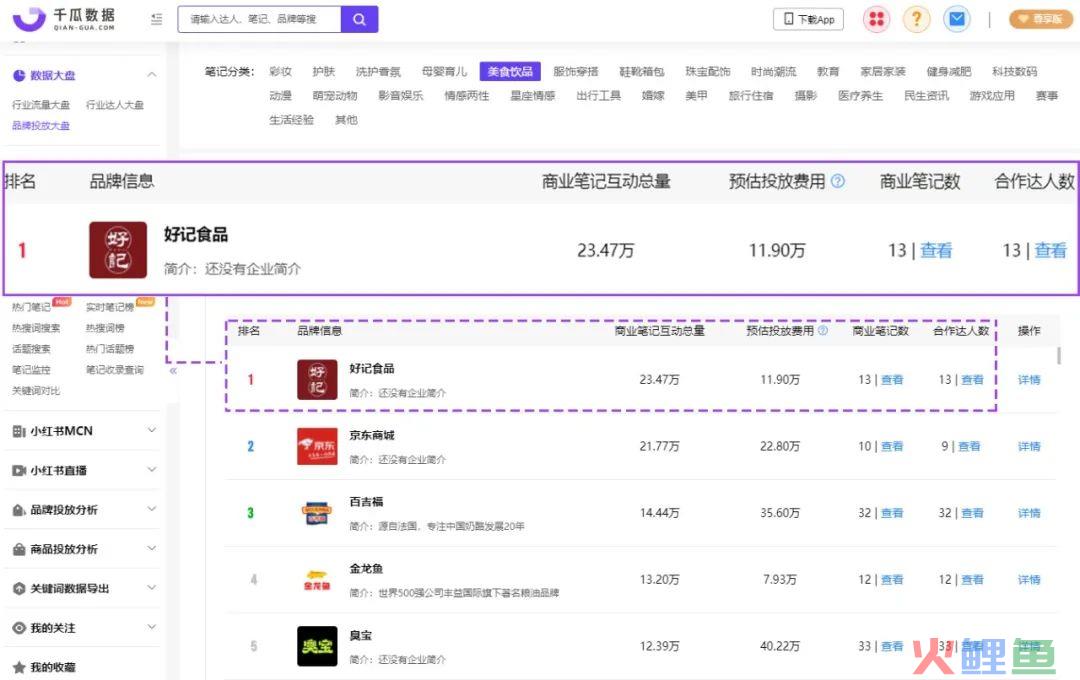The image size is (1080, 680).
Task: Click the search magnifier button
Action: [x=359, y=19]
